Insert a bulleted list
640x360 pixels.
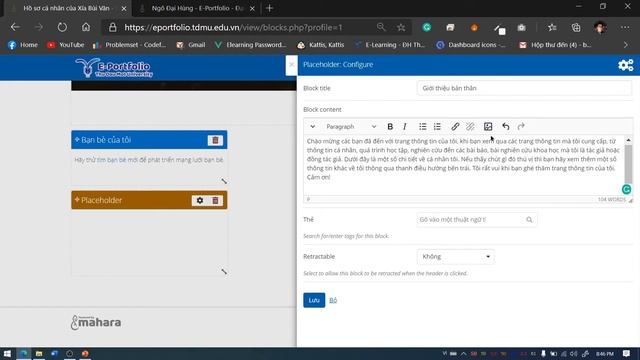click(422, 127)
